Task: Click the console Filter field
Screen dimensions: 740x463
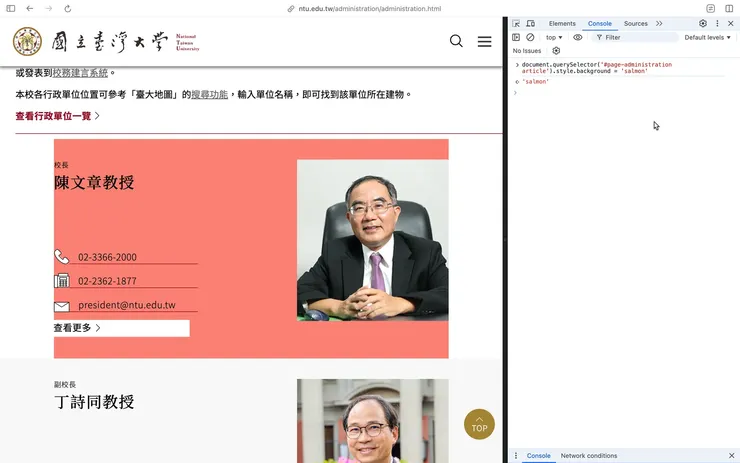Action: click(635, 37)
